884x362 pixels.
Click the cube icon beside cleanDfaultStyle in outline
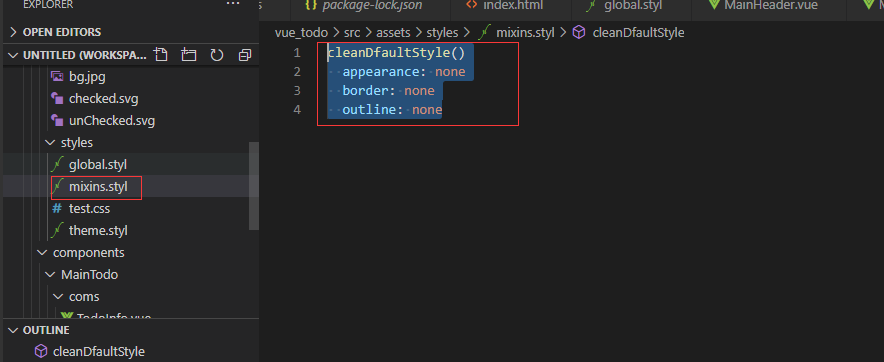[41, 351]
